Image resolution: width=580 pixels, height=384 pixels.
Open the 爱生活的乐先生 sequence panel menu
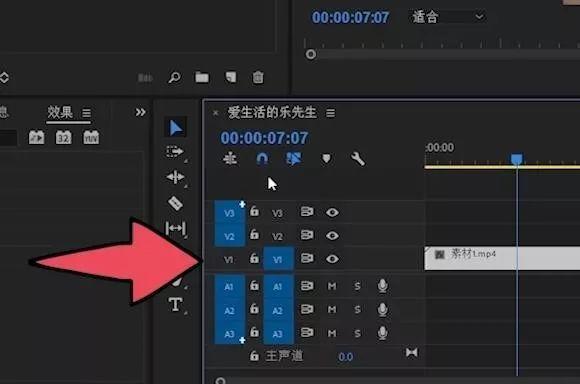330,113
